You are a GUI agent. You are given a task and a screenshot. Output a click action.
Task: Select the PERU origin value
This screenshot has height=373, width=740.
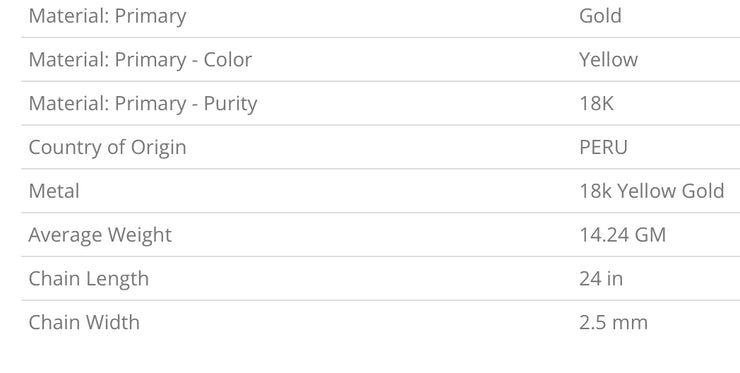click(x=604, y=147)
